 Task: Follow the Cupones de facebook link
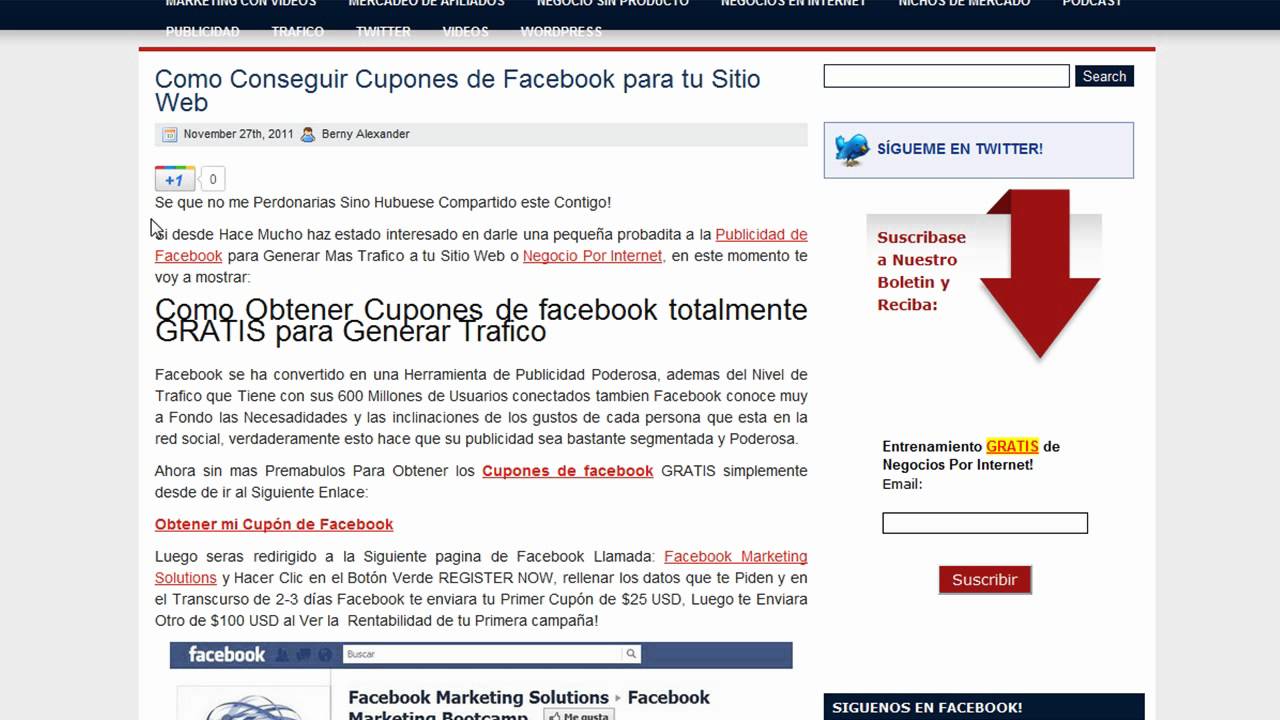click(x=567, y=471)
